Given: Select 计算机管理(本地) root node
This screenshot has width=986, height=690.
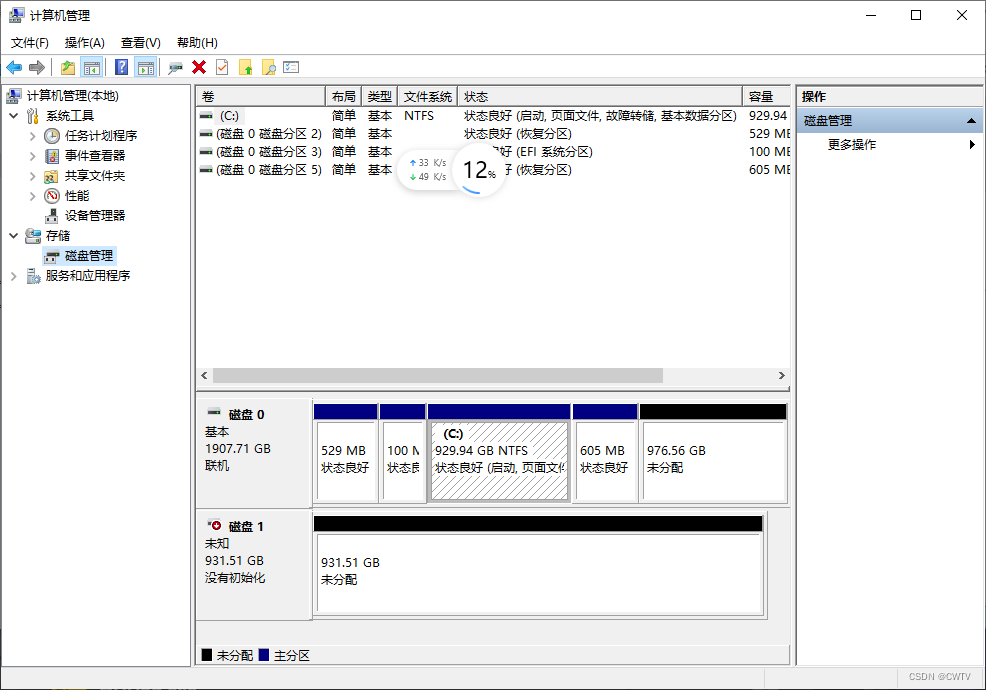Looking at the screenshot, I should 72,96.
